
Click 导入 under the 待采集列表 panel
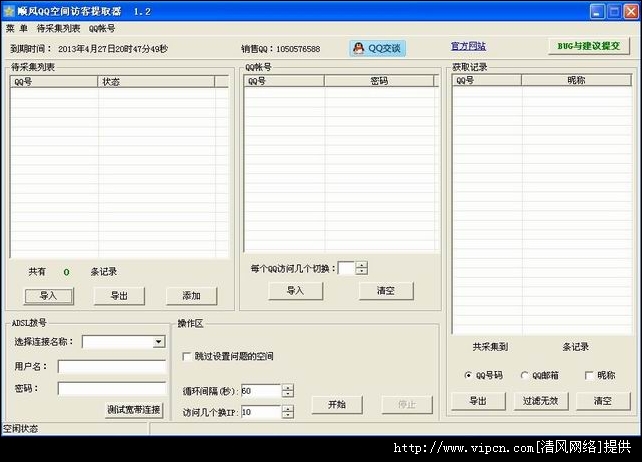(49, 296)
